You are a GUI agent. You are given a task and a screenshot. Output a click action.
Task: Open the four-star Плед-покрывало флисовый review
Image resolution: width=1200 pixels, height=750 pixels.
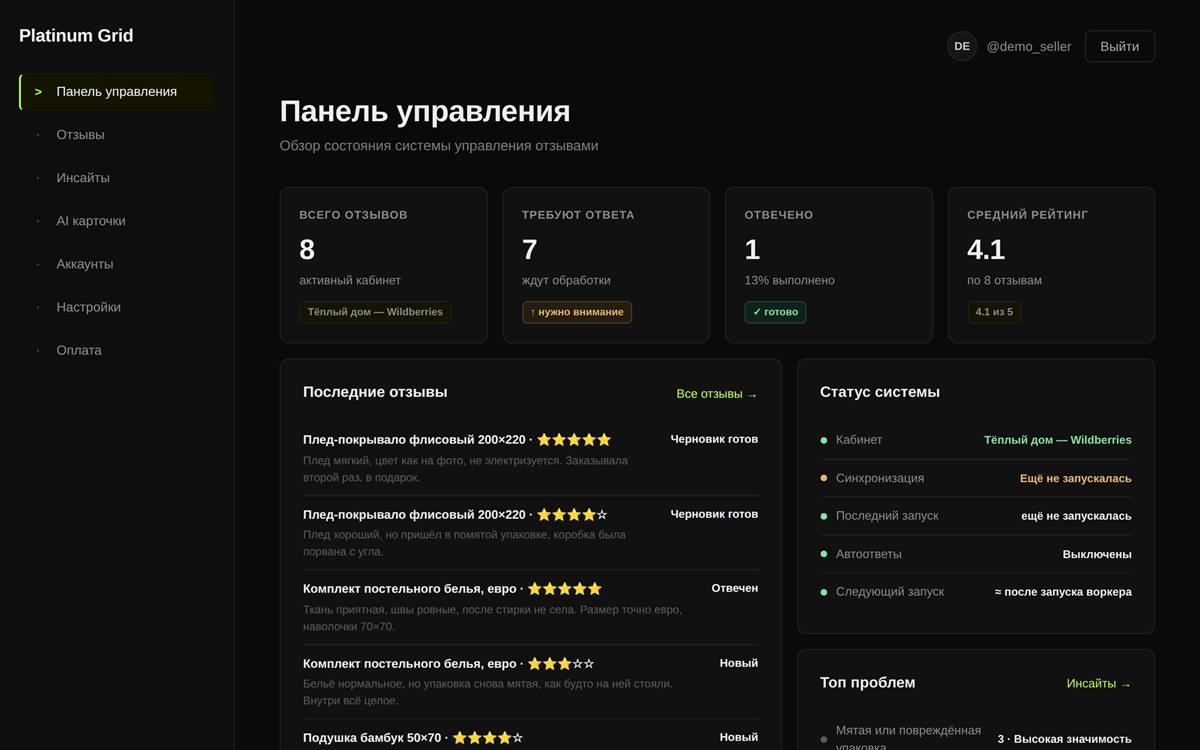click(531, 533)
